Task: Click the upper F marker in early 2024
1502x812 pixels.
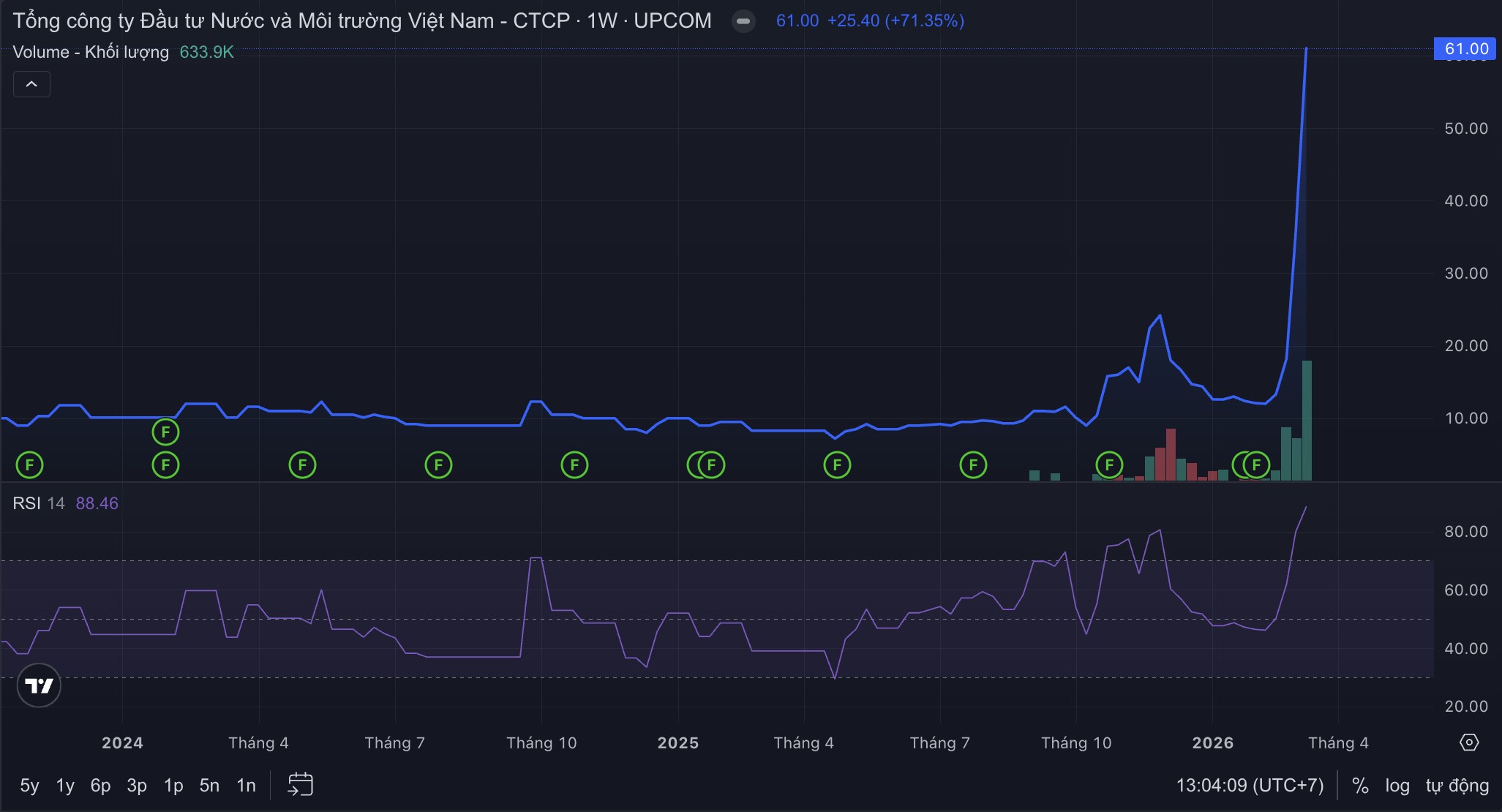Action: point(165,432)
